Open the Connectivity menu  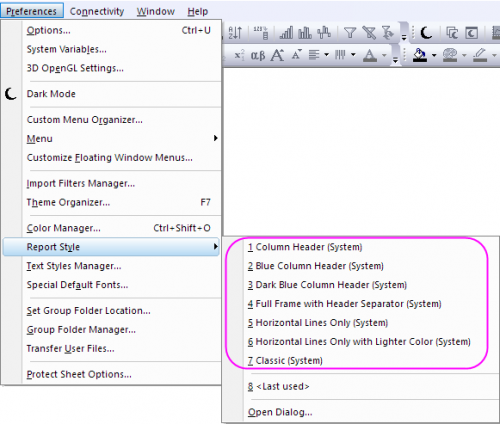coord(97,11)
